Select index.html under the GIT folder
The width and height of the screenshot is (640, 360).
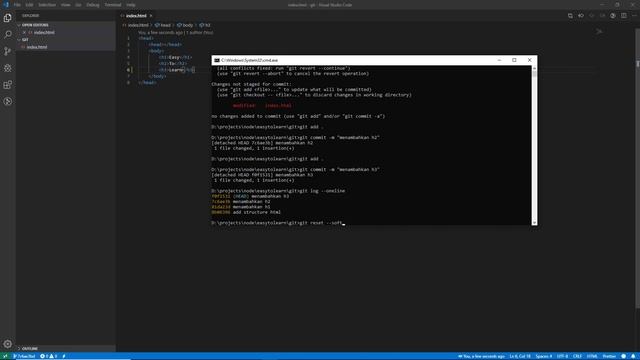(65, 47)
